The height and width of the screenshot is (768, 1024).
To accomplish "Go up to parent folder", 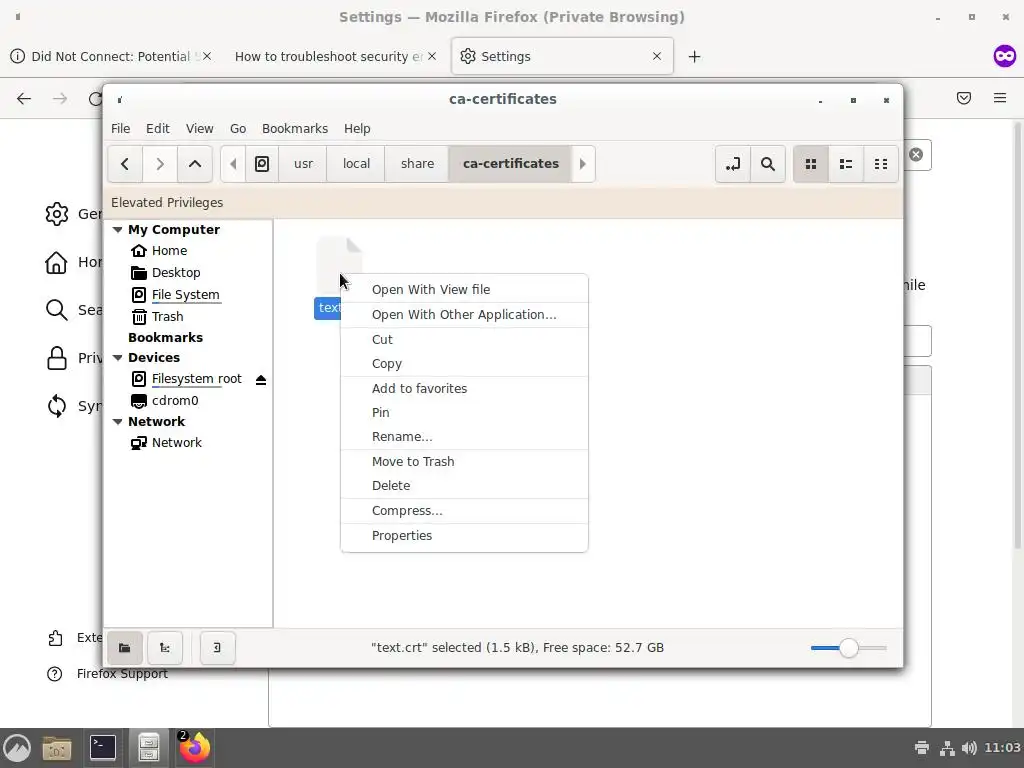I will click(195, 164).
